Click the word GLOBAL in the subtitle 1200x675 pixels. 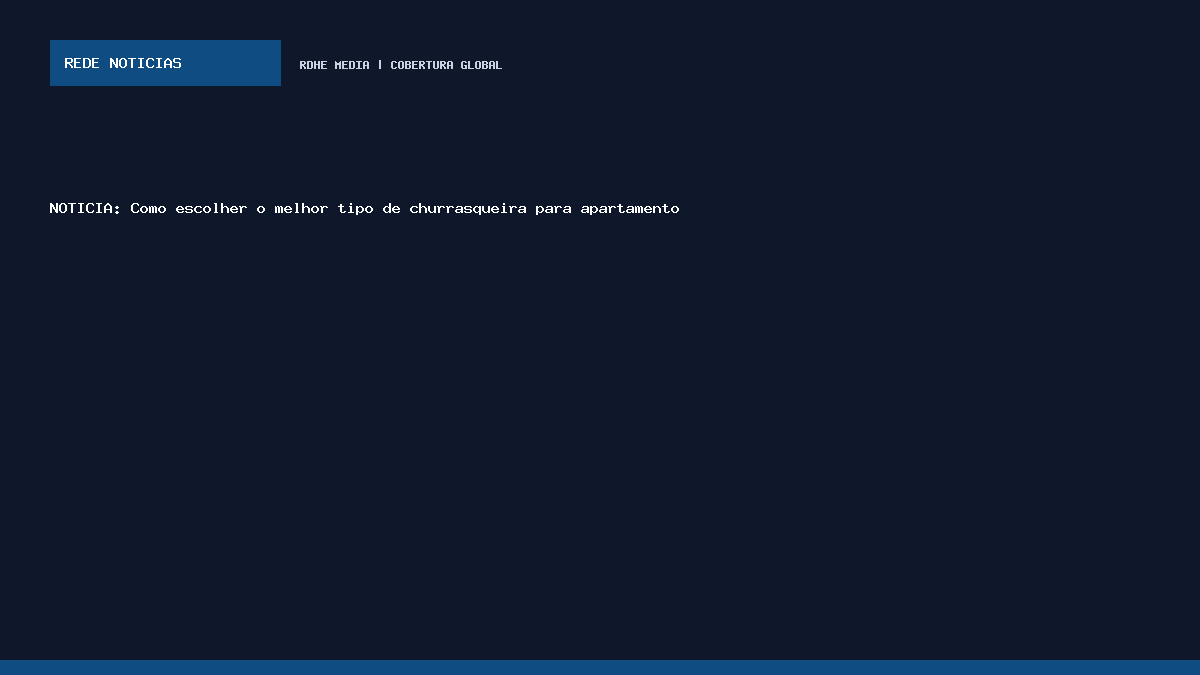pyautogui.click(x=481, y=65)
